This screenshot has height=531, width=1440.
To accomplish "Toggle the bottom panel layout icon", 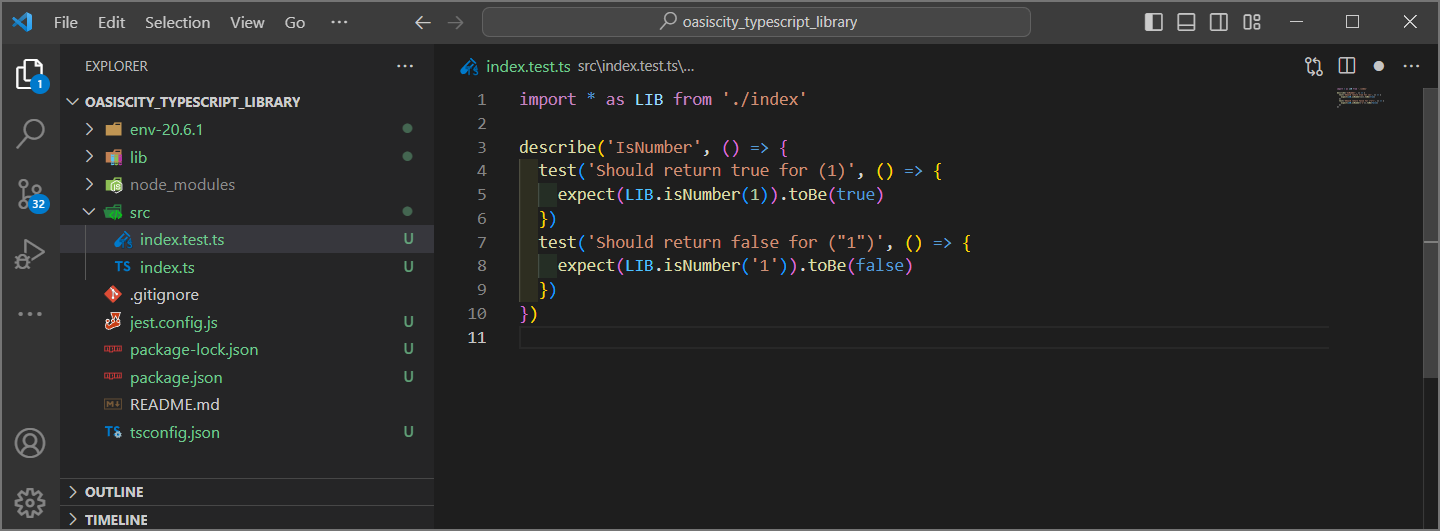I will [x=1186, y=22].
